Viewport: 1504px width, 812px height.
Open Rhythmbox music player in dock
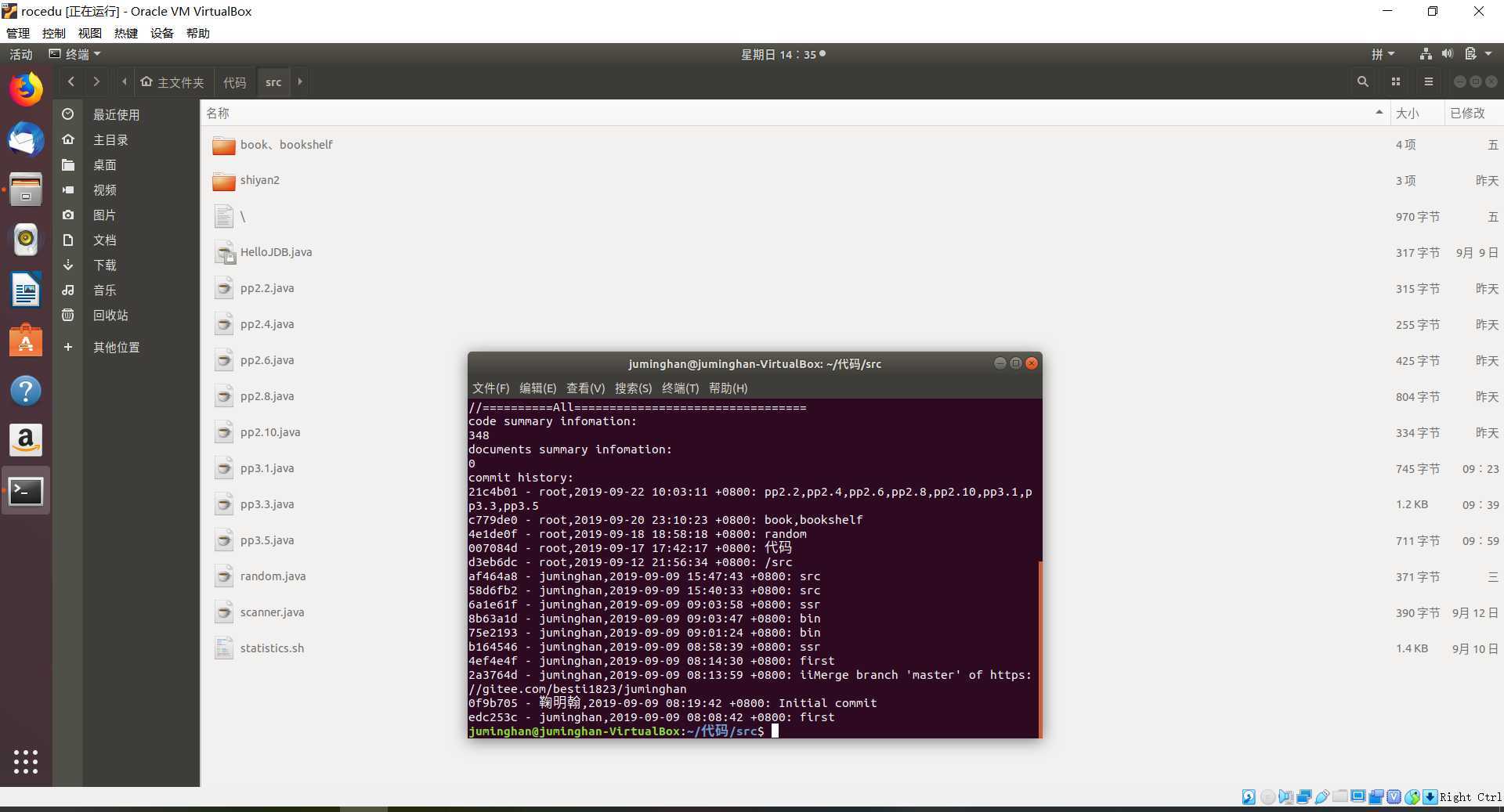(x=26, y=240)
